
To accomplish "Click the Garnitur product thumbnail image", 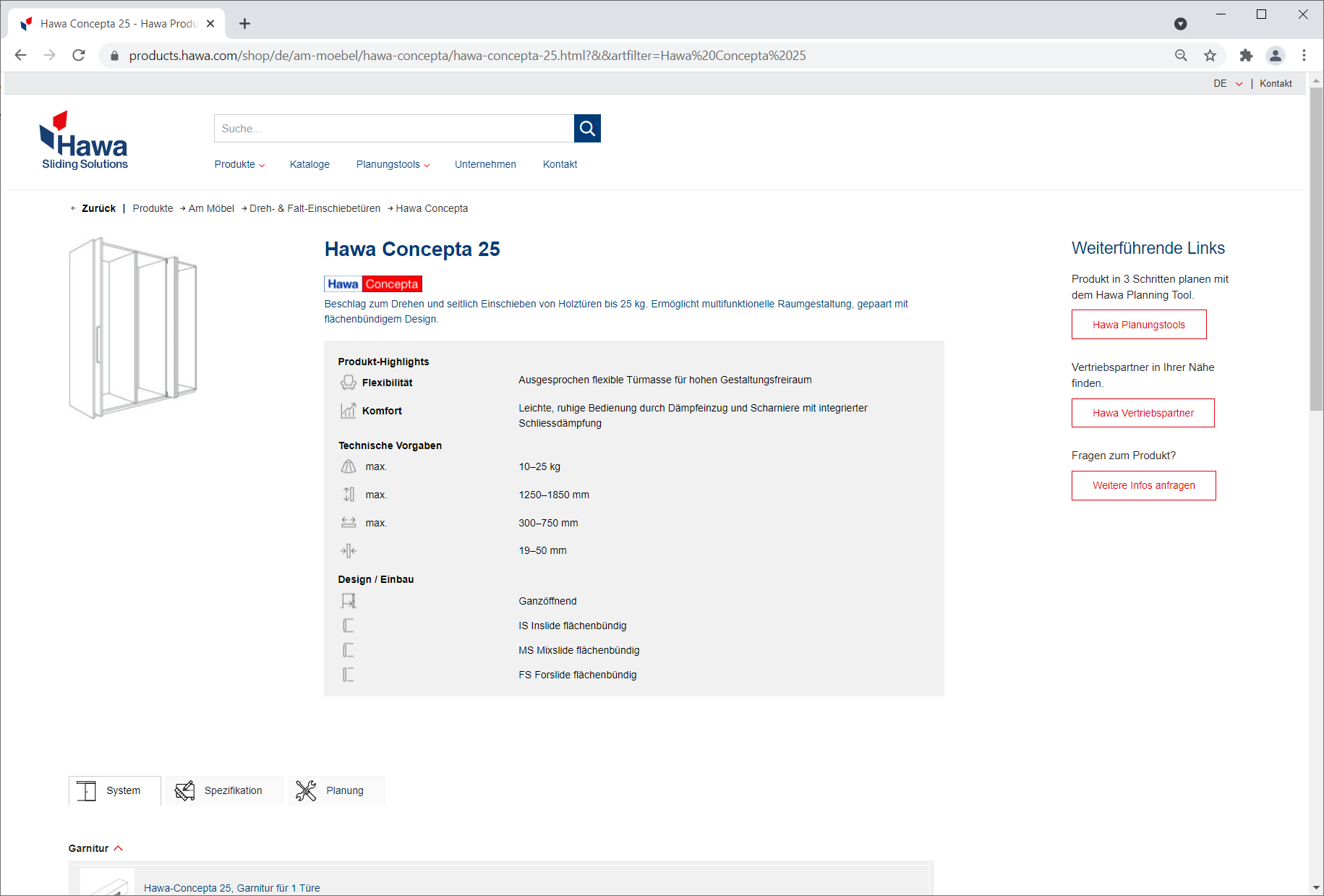I will point(107,882).
